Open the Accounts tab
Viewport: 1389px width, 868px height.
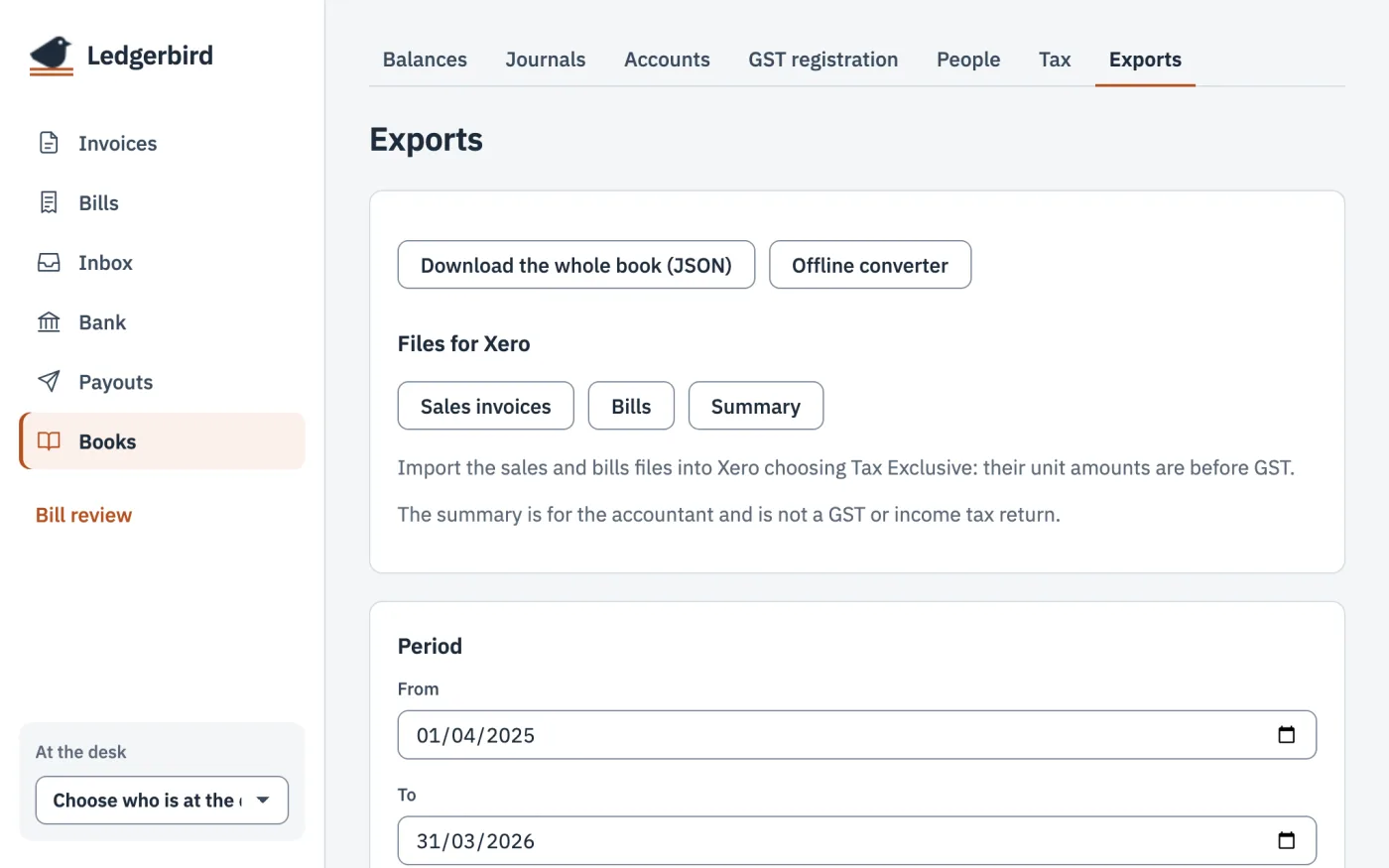(x=667, y=60)
